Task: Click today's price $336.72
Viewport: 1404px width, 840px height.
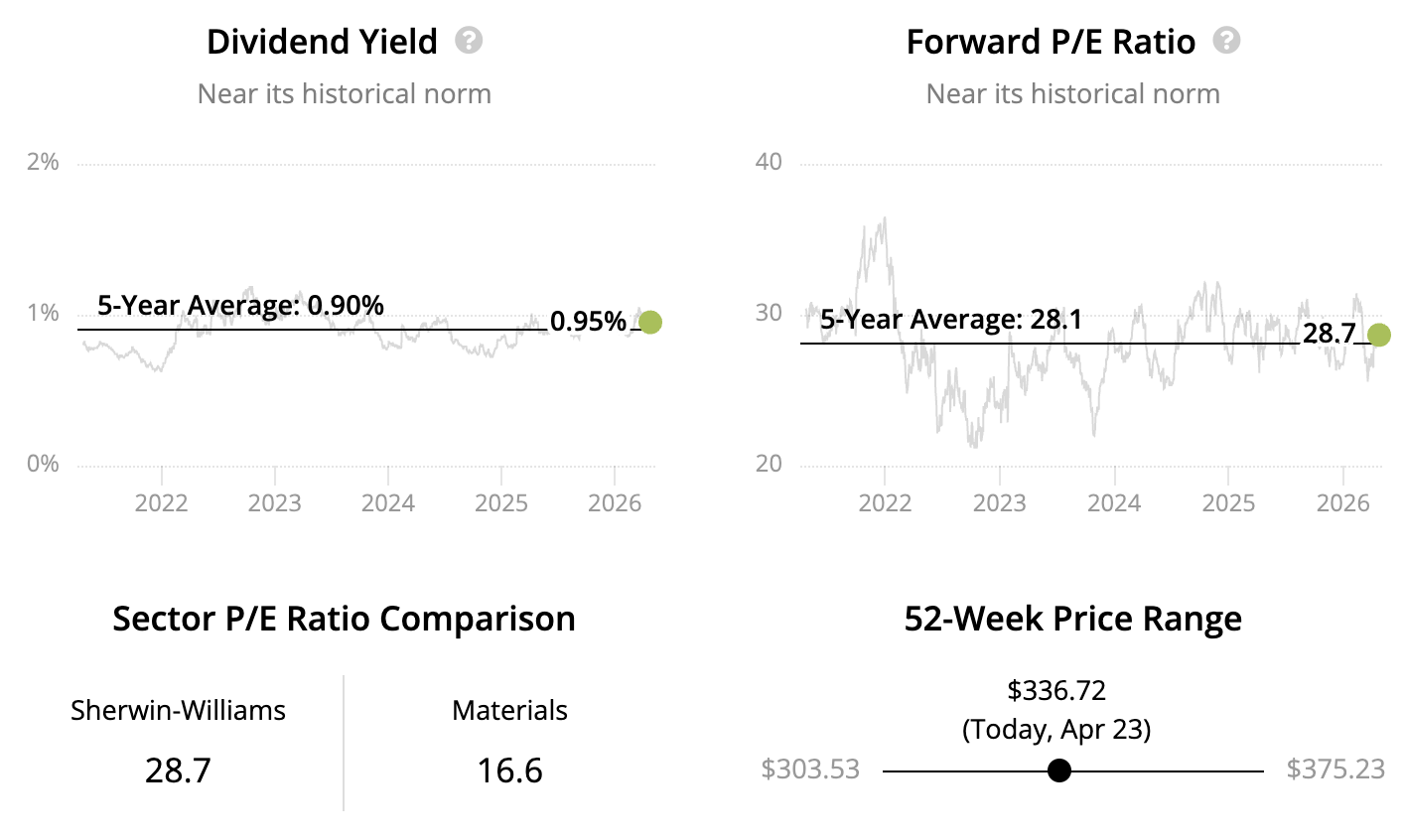Action: 1056,690
